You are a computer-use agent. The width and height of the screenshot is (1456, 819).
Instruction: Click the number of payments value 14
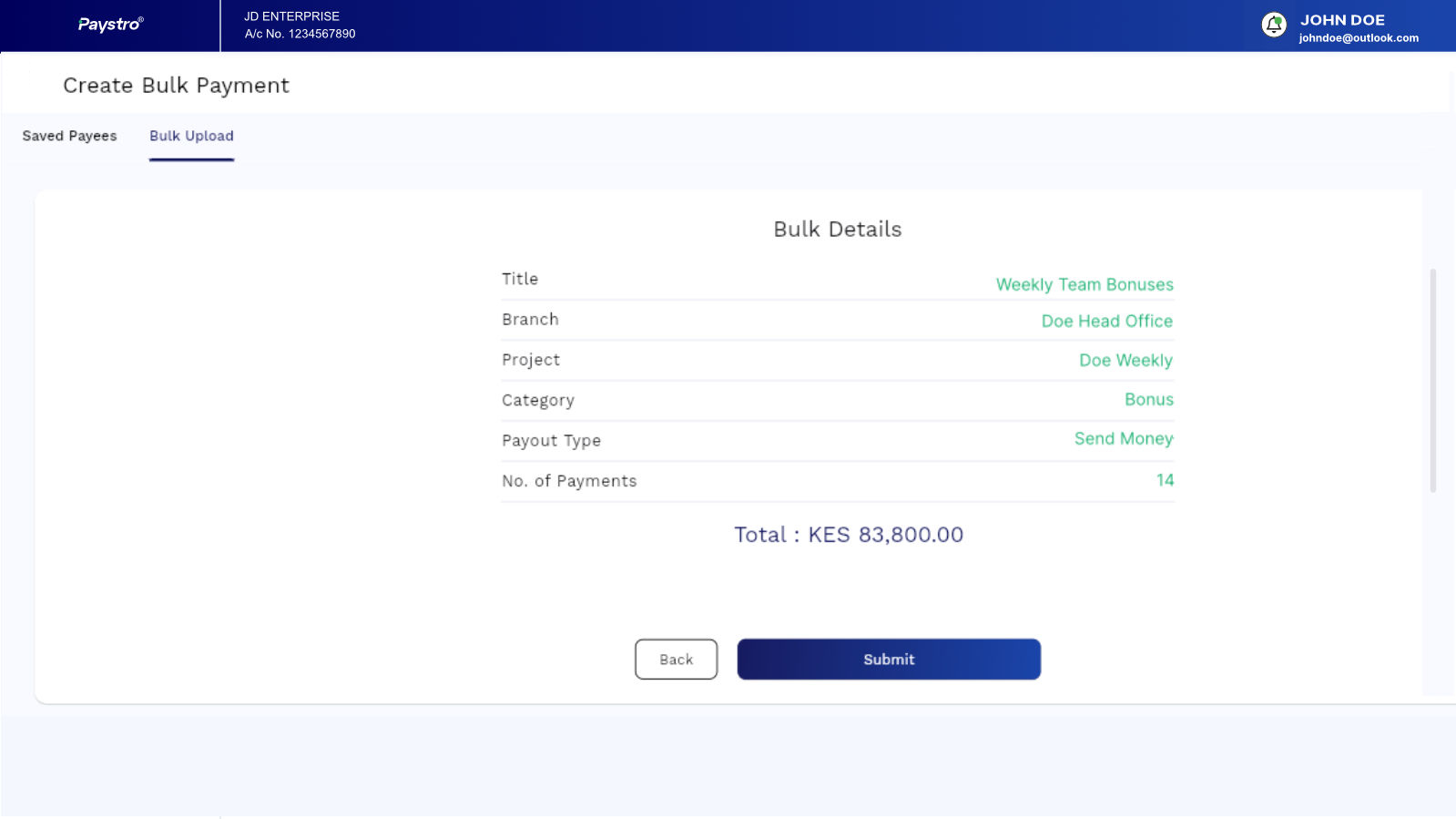(1165, 480)
